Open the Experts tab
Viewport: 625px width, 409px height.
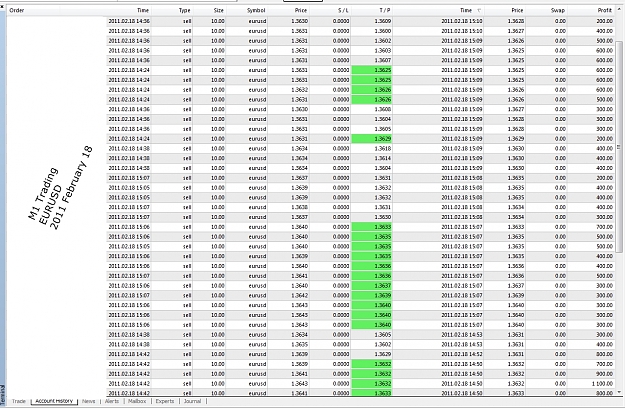pyautogui.click(x=165, y=401)
